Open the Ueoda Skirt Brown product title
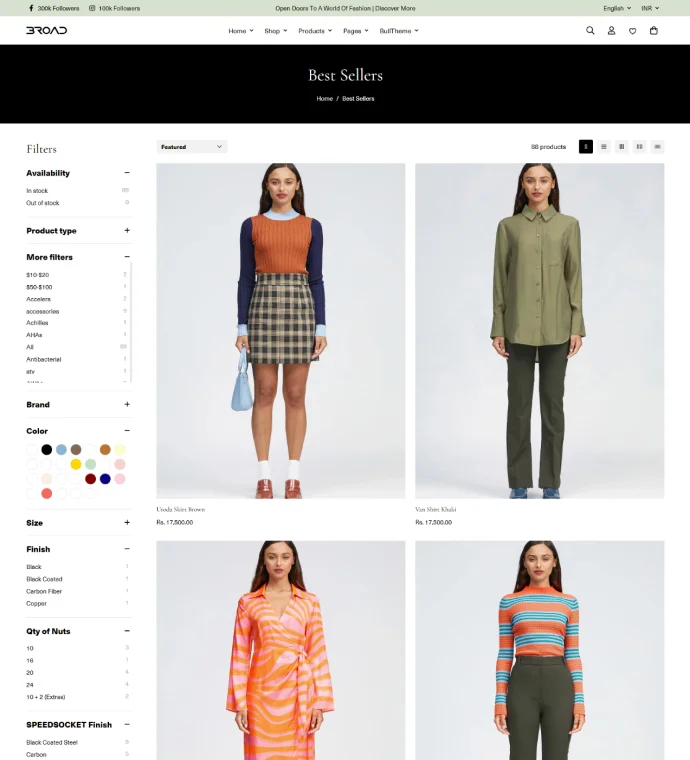 (181, 509)
